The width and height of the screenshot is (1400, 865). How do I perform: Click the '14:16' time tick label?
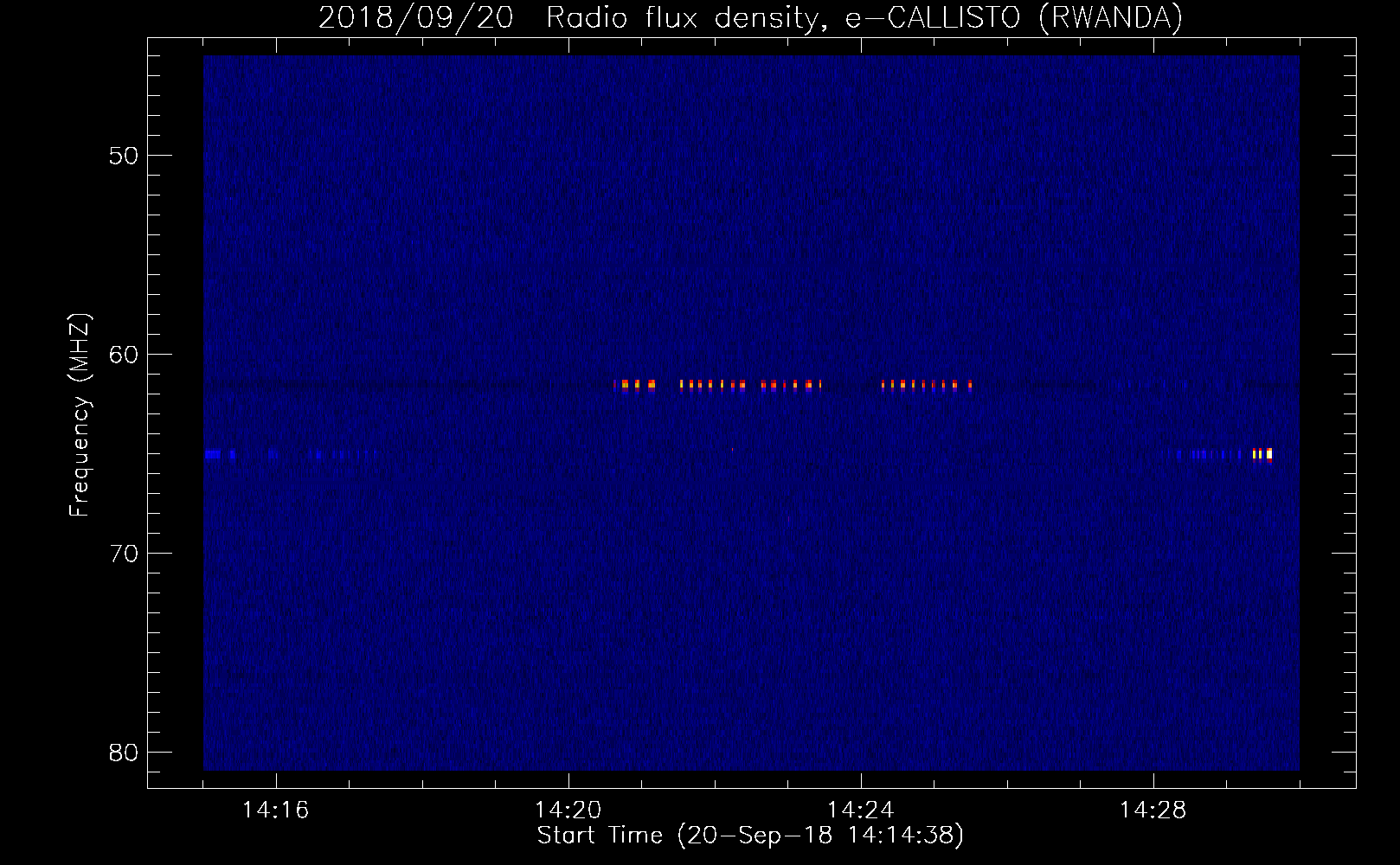275,811
